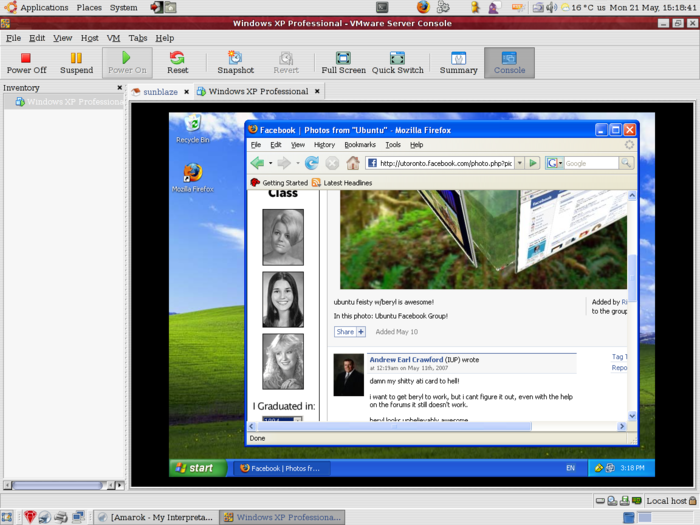This screenshot has height=525, width=700.
Task: Open the Places menu
Action: [x=89, y=8]
